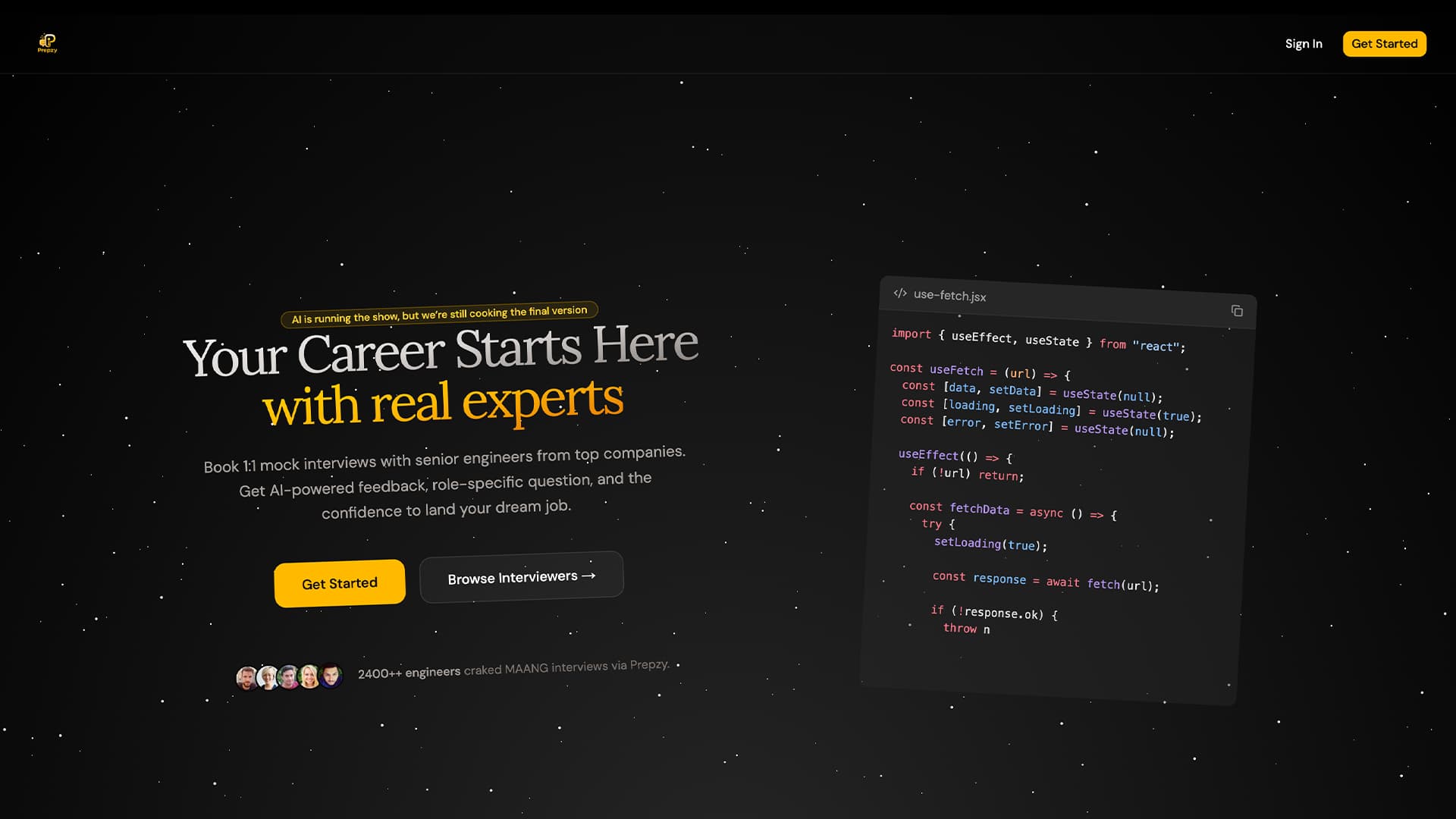1456x819 pixels.
Task: Click the header Get Started button
Action: [1384, 44]
